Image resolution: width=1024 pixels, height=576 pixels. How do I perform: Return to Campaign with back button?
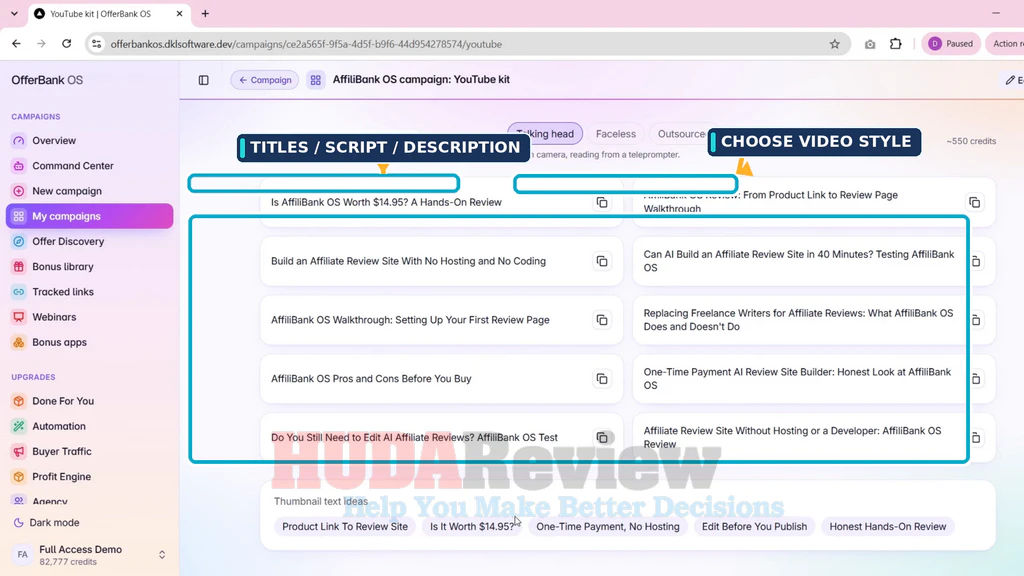(264, 80)
